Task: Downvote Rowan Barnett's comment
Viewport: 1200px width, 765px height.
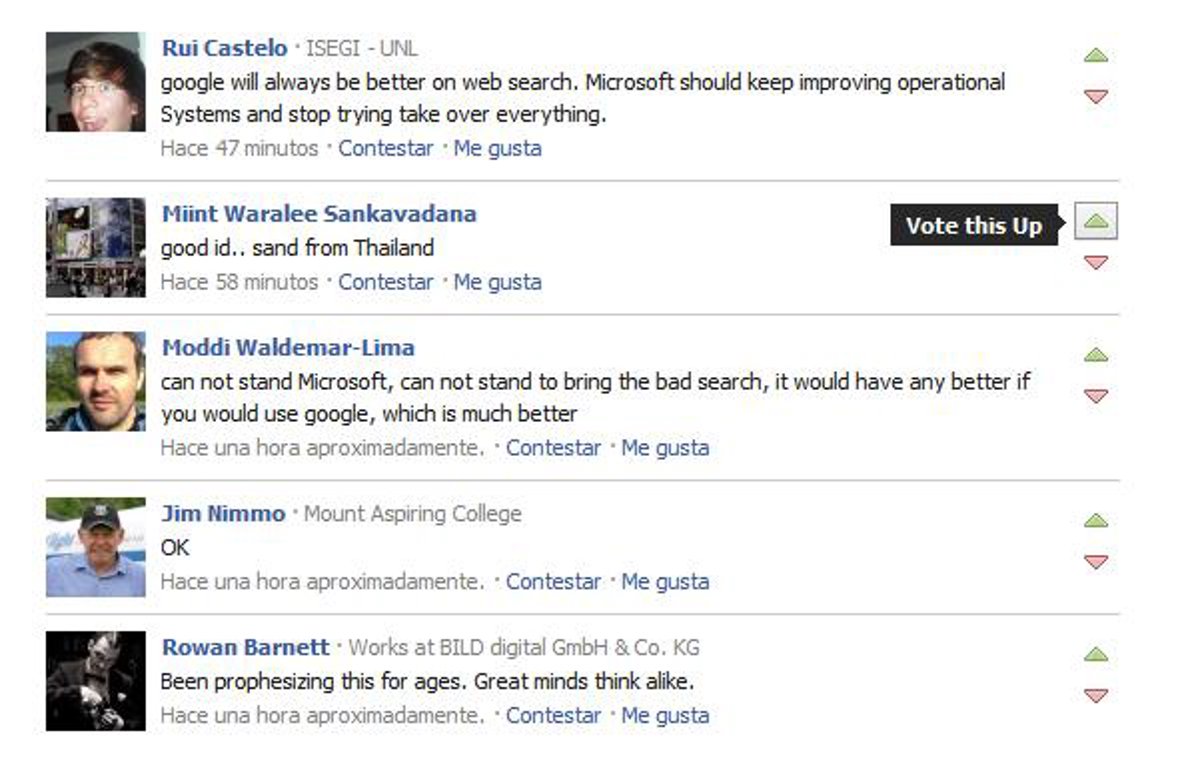Action: tap(1096, 696)
